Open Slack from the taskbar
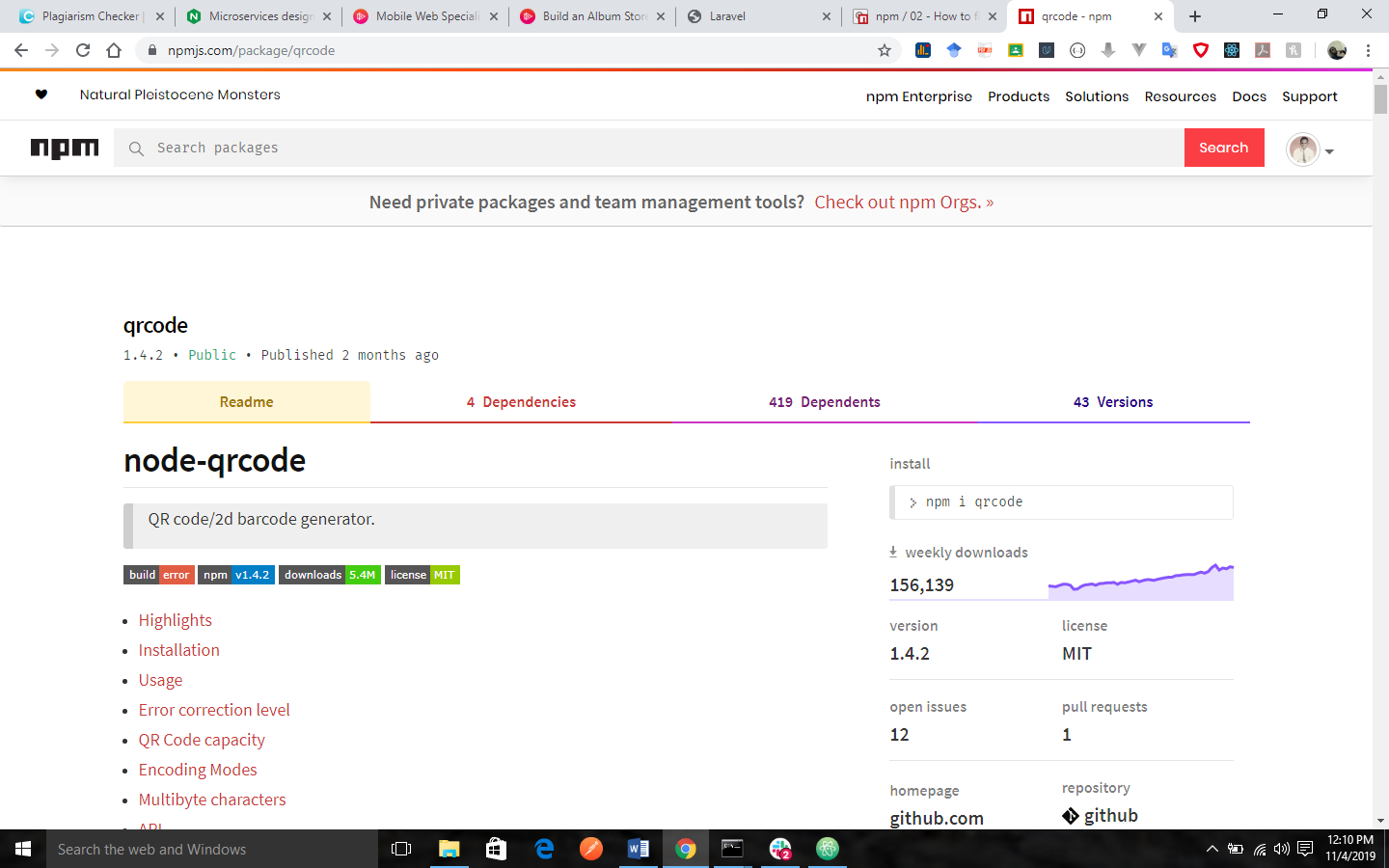The image size is (1389, 868). point(780,849)
